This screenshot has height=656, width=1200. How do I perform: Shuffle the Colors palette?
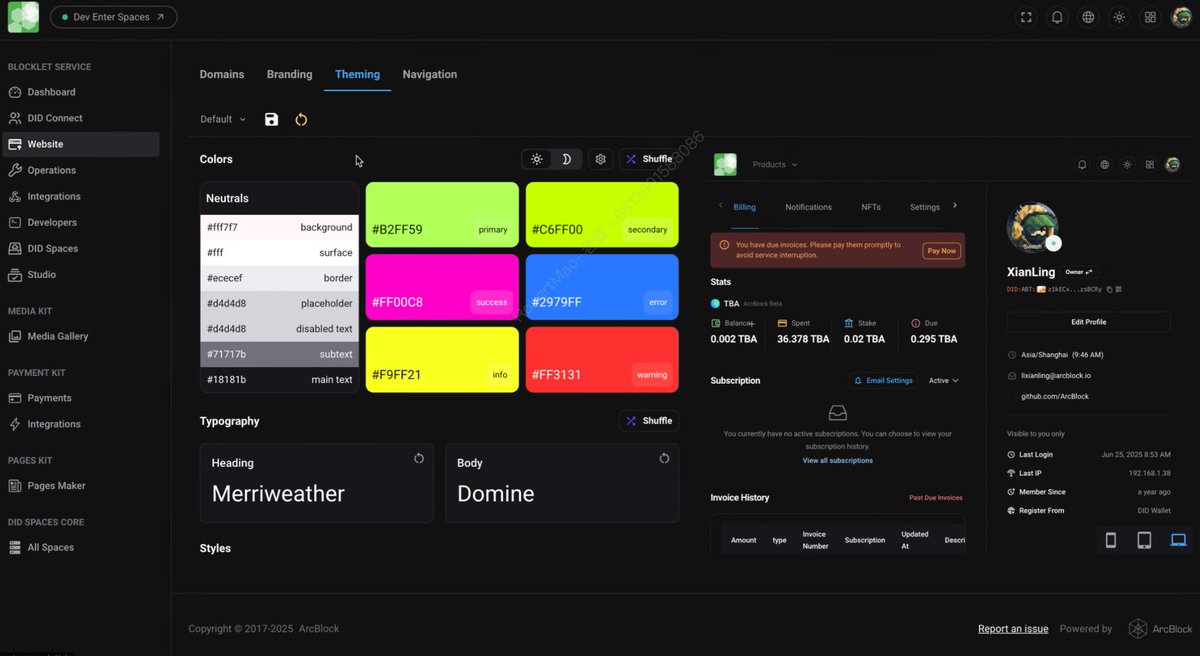[x=649, y=159]
